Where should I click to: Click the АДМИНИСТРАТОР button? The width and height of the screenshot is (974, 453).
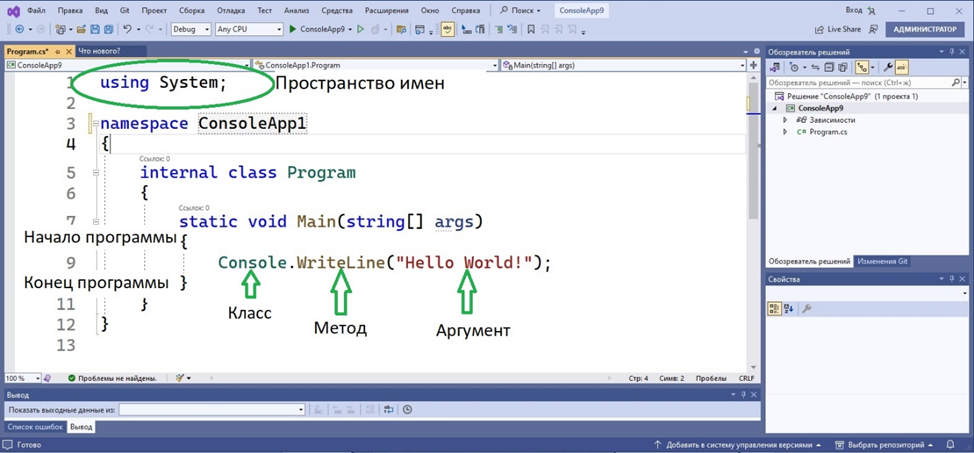[925, 30]
